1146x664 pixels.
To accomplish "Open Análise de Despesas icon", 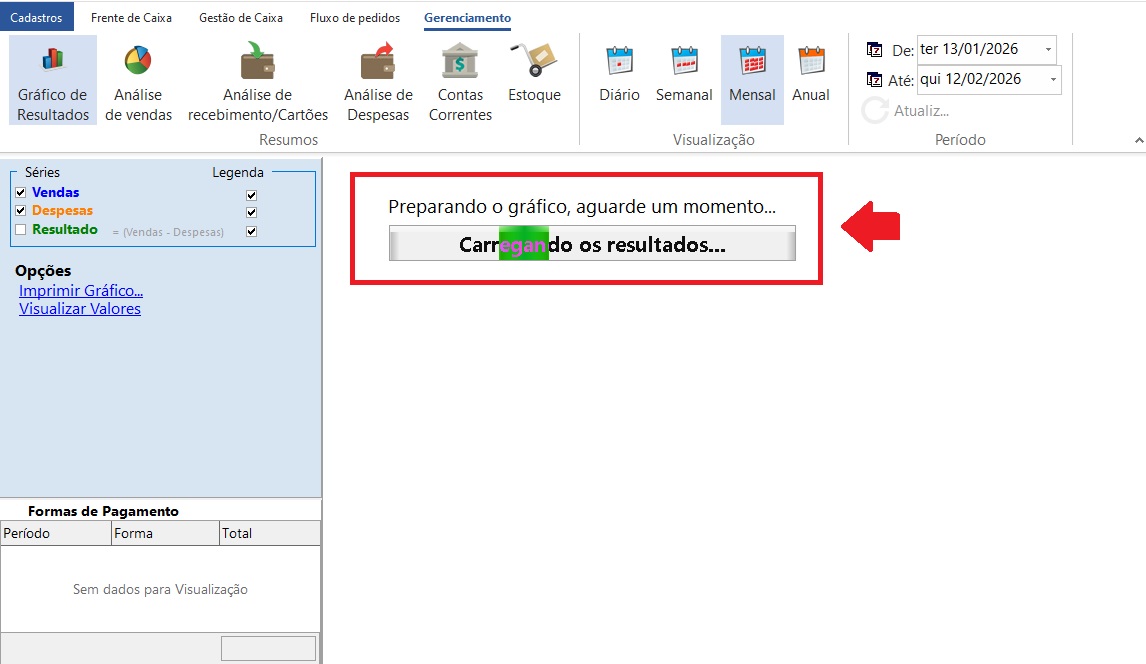I will click(x=378, y=62).
